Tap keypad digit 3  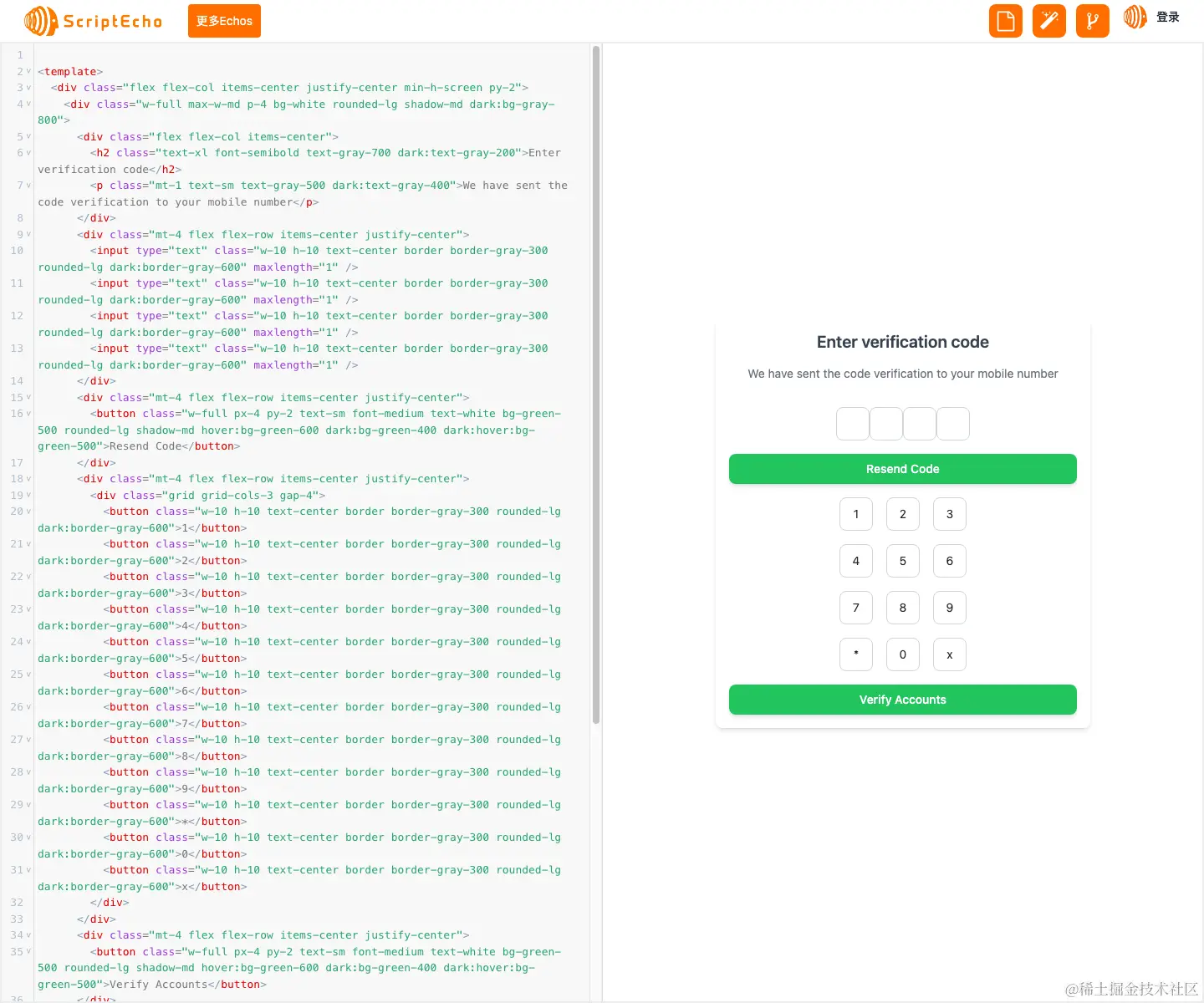tap(950, 514)
